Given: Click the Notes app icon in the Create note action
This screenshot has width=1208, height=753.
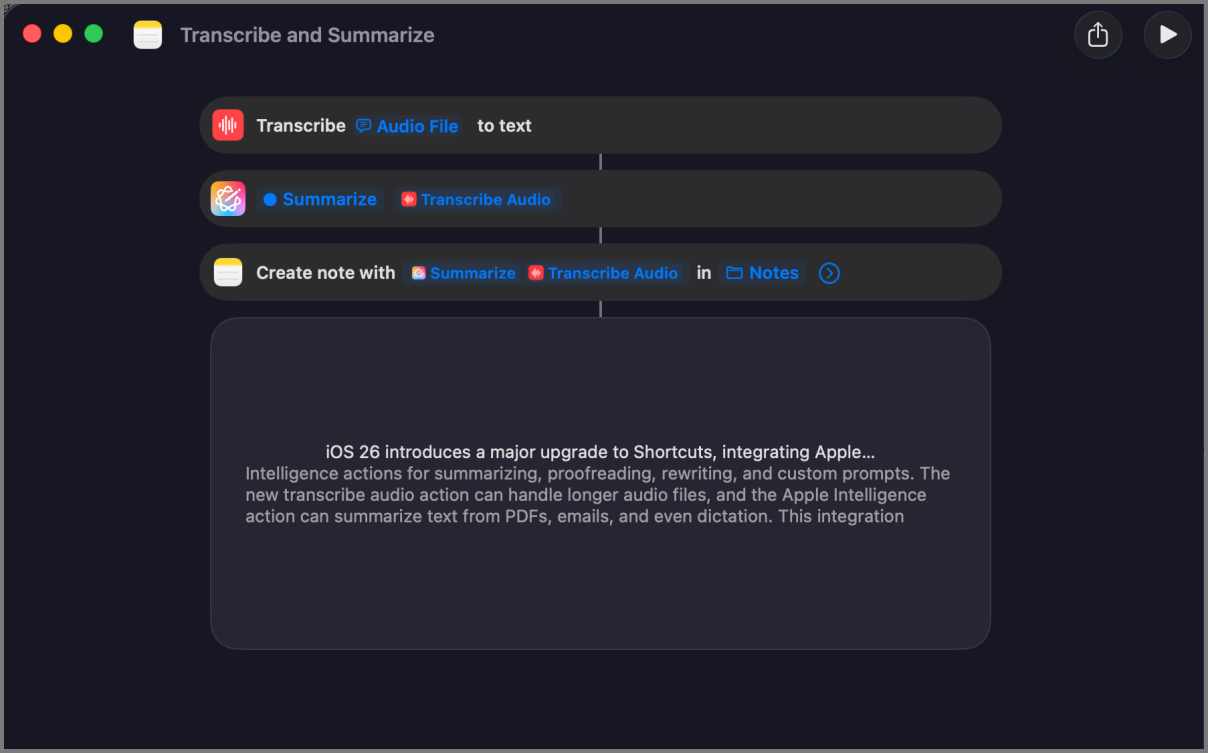Looking at the screenshot, I should click(x=228, y=272).
